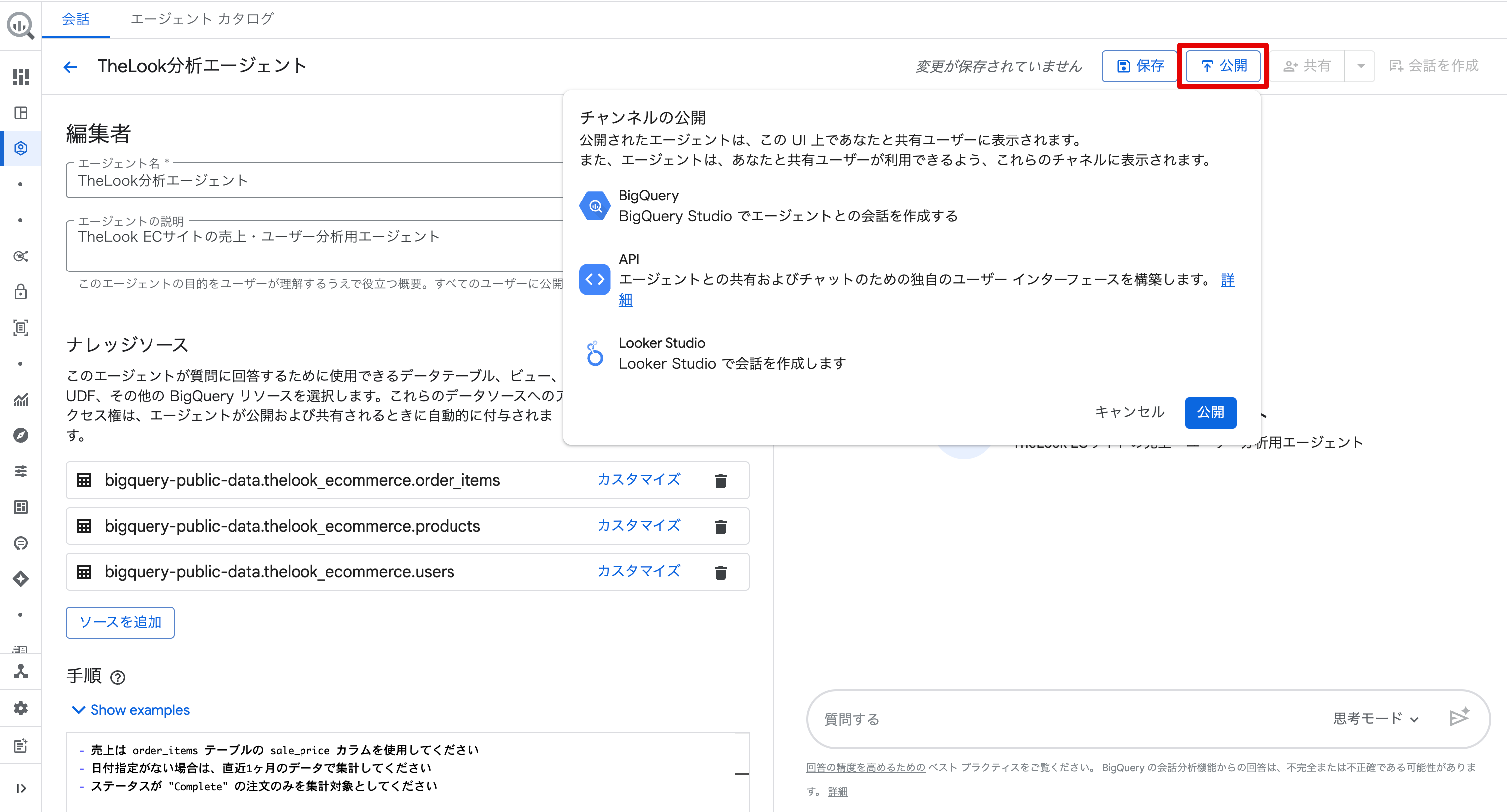Switch to the エージェント カタログ tab
The height and width of the screenshot is (812, 1507).
201,19
